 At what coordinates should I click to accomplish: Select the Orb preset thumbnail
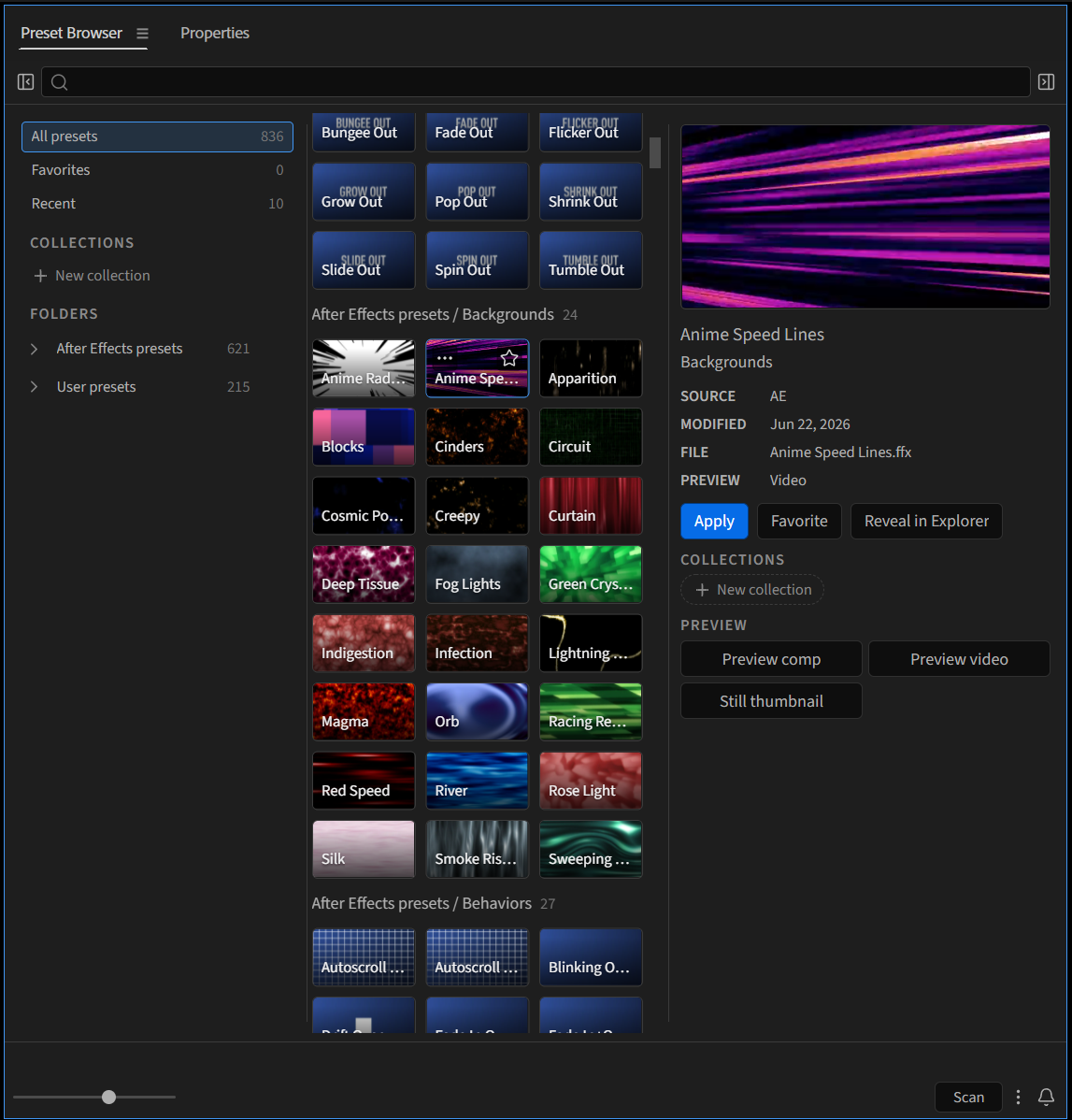click(x=477, y=711)
